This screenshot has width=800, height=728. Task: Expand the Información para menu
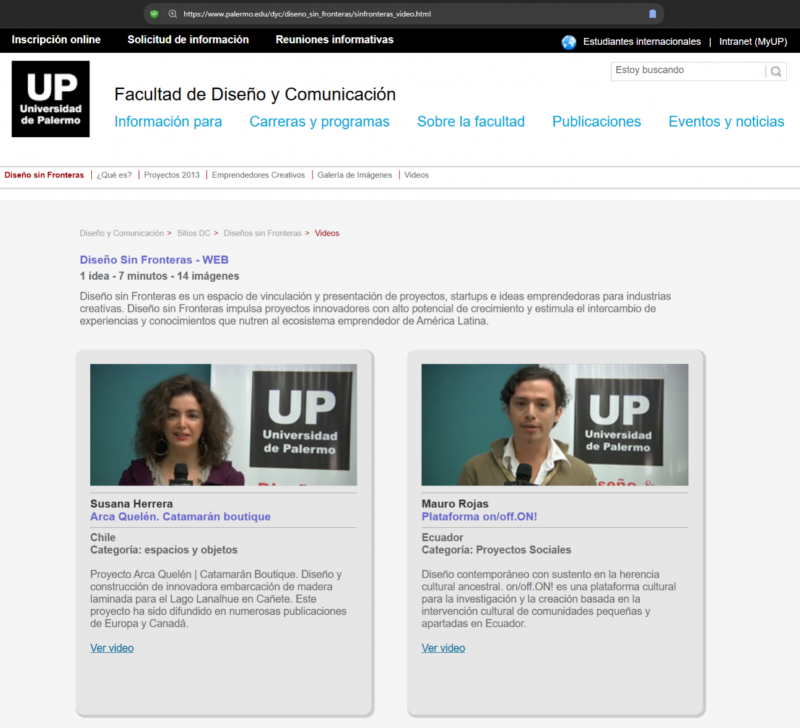168,121
